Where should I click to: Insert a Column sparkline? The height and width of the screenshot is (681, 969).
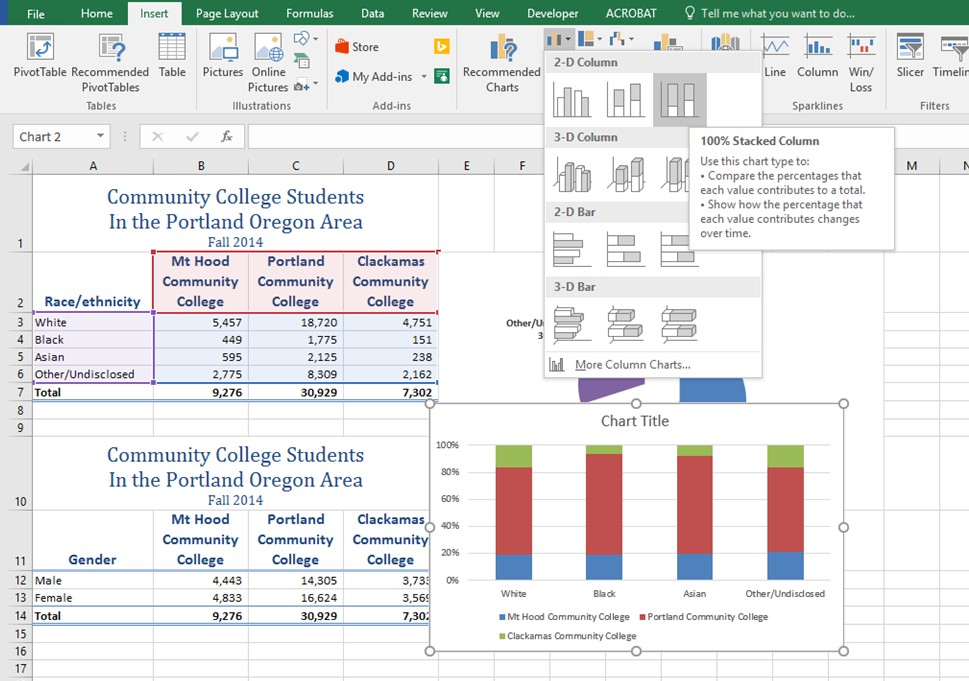tap(817, 56)
